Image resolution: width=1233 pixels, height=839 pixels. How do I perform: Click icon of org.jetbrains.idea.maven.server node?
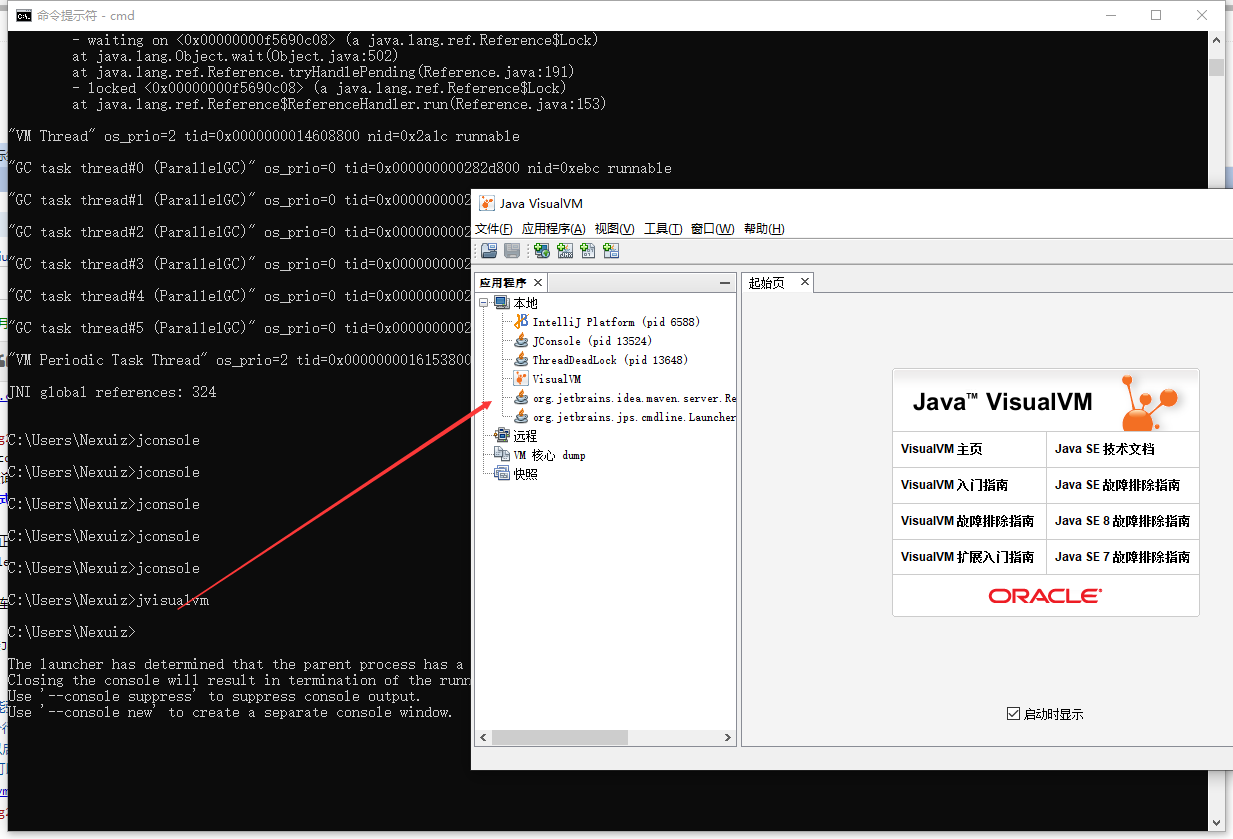click(521, 398)
